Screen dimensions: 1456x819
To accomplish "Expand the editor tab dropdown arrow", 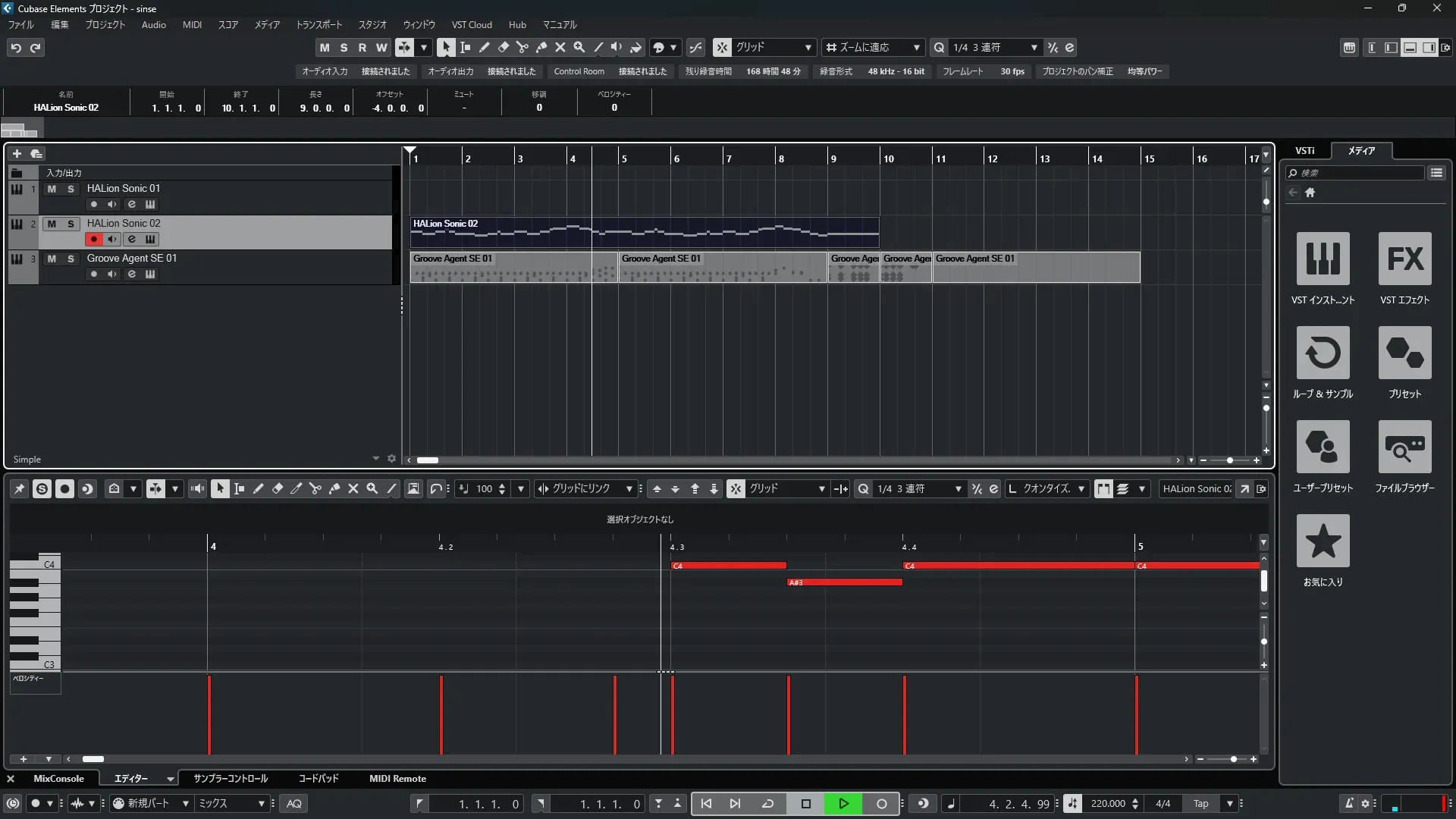I will point(170,779).
